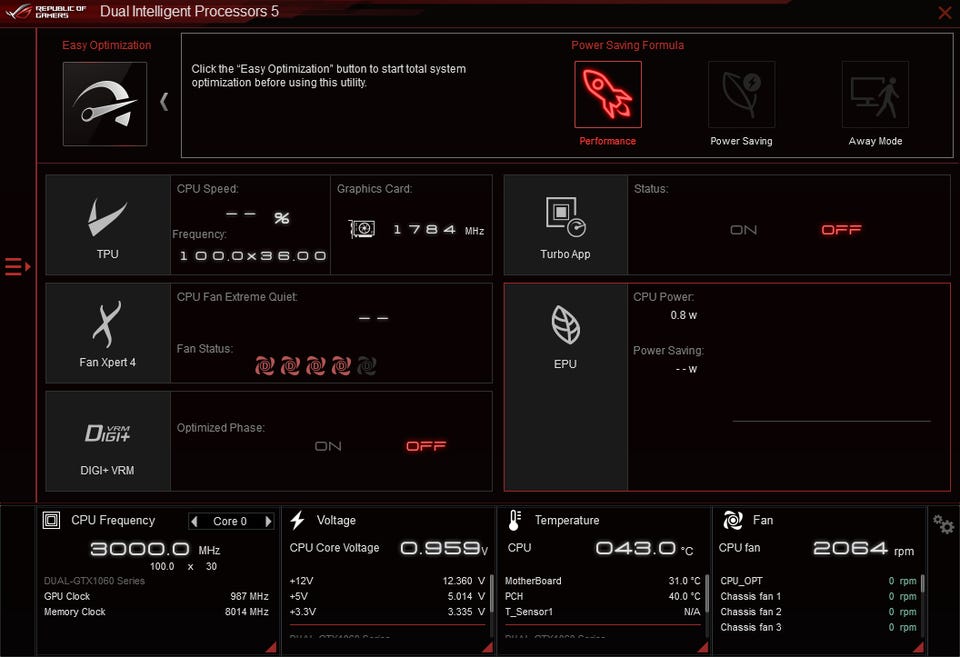Turn Turbo App status OFF

(x=841, y=230)
